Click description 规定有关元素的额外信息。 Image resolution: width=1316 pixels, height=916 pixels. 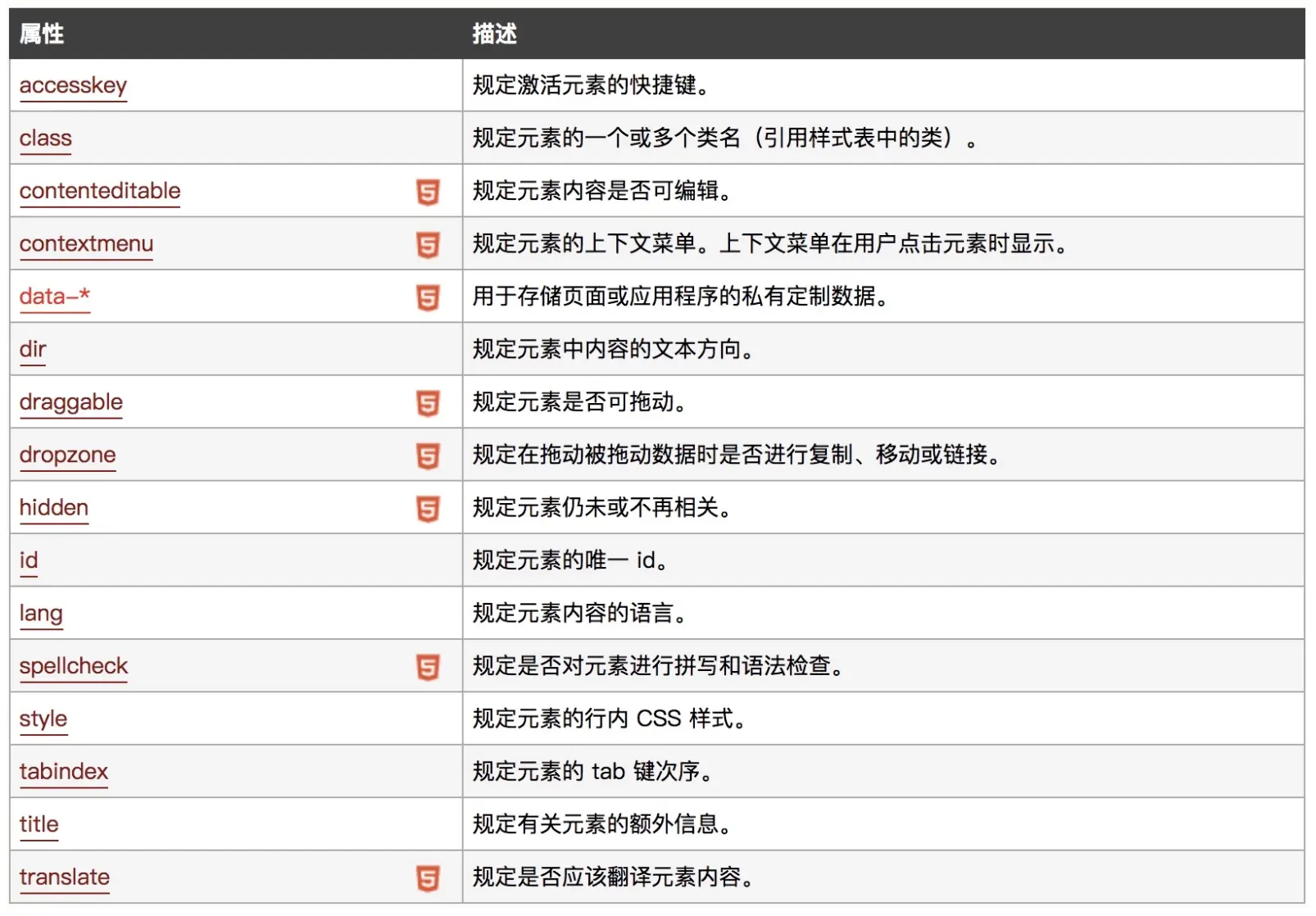[602, 824]
